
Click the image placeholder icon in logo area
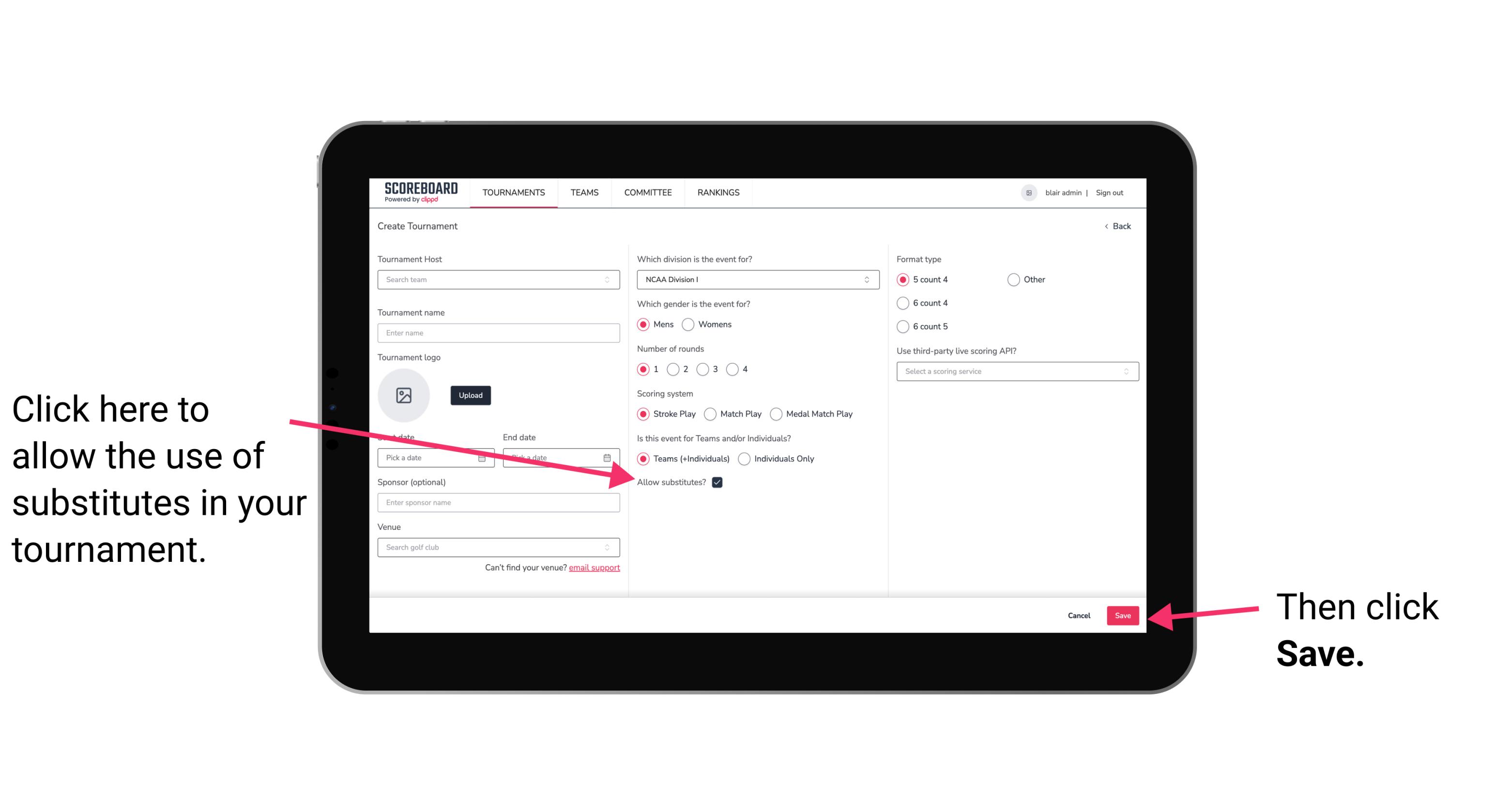(404, 395)
